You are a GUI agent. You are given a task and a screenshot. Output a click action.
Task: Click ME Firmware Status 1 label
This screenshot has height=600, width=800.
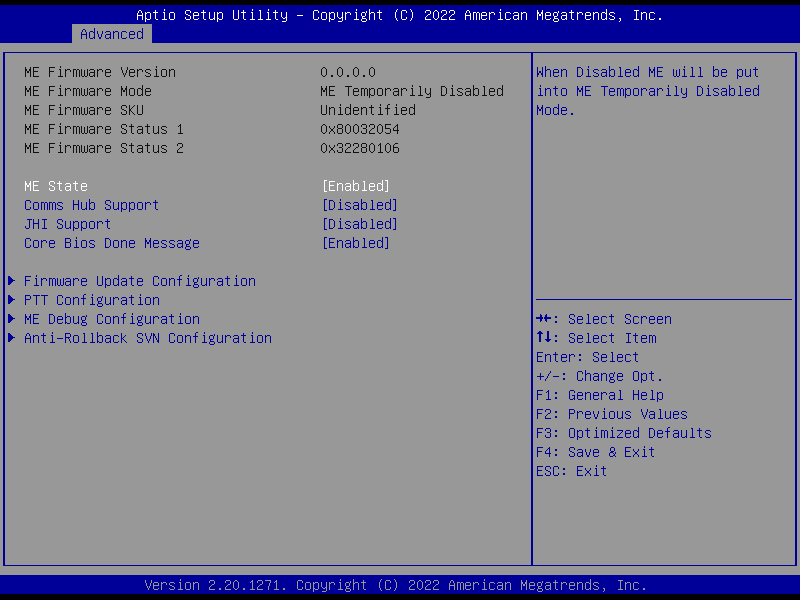coord(104,129)
